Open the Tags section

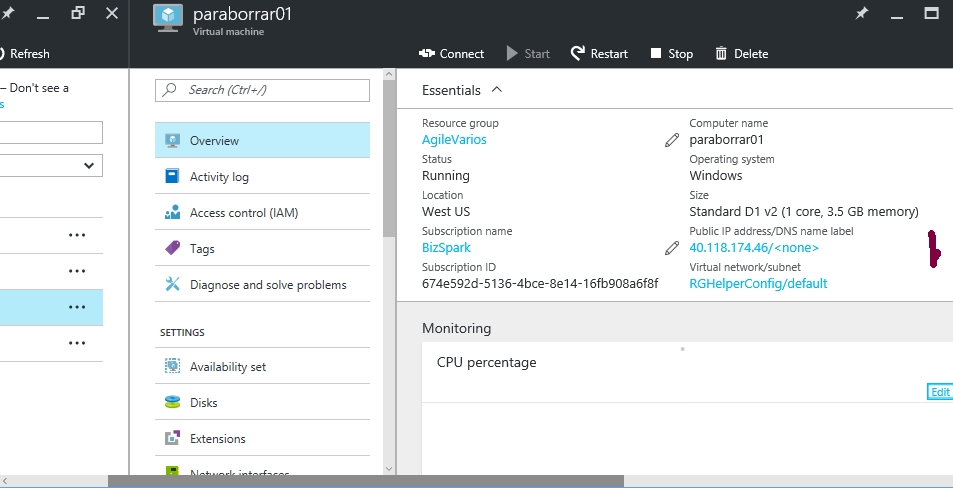[263, 248]
